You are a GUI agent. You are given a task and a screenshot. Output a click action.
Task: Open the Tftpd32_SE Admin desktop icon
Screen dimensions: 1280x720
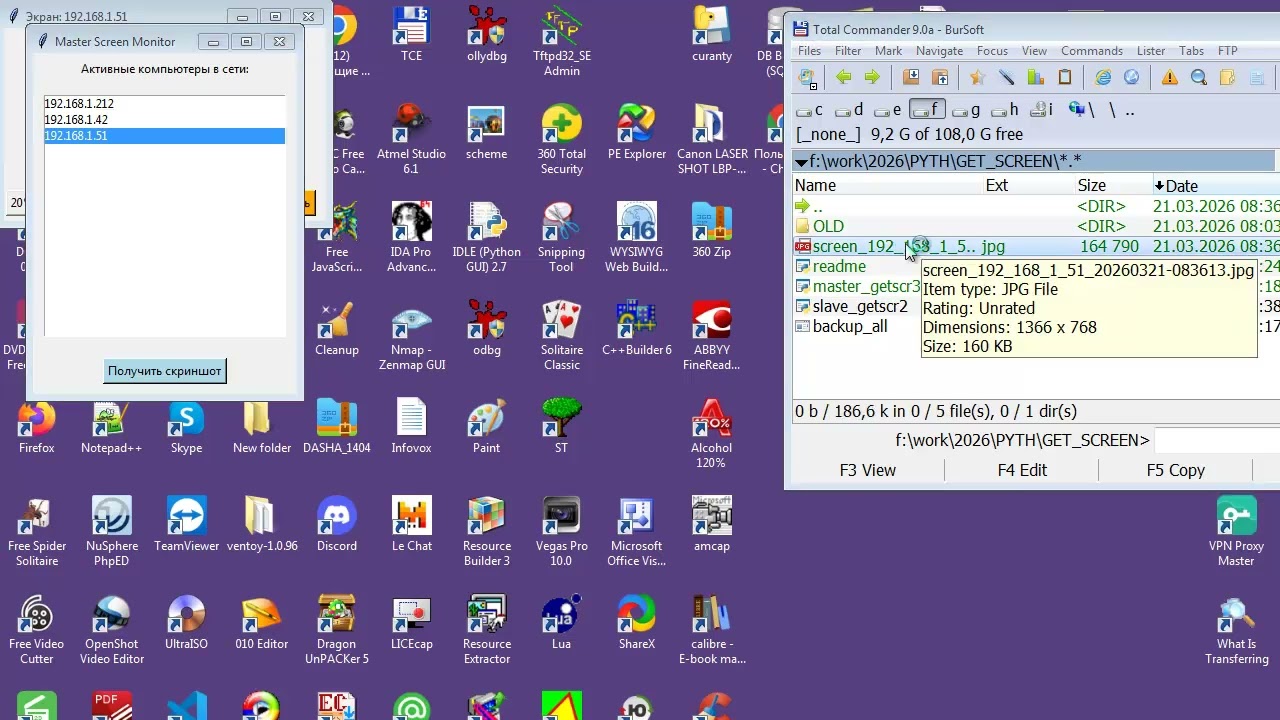[x=562, y=42]
